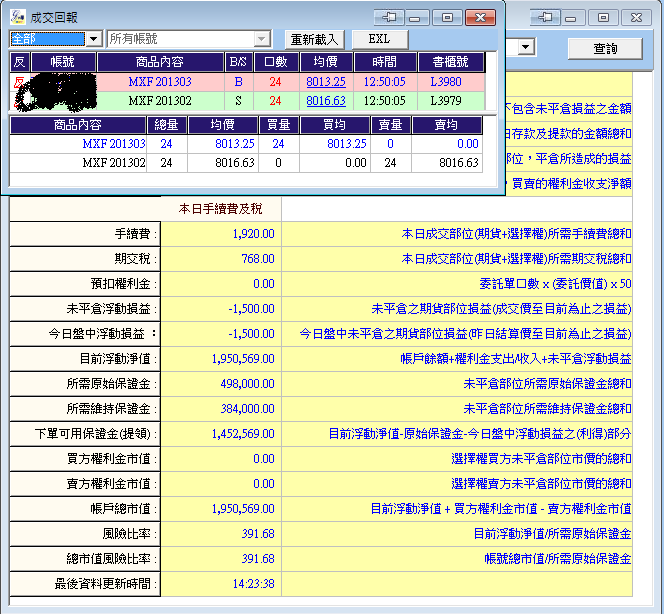Sort by 書櫃號 column header
The height and width of the screenshot is (614, 664).
(x=451, y=62)
